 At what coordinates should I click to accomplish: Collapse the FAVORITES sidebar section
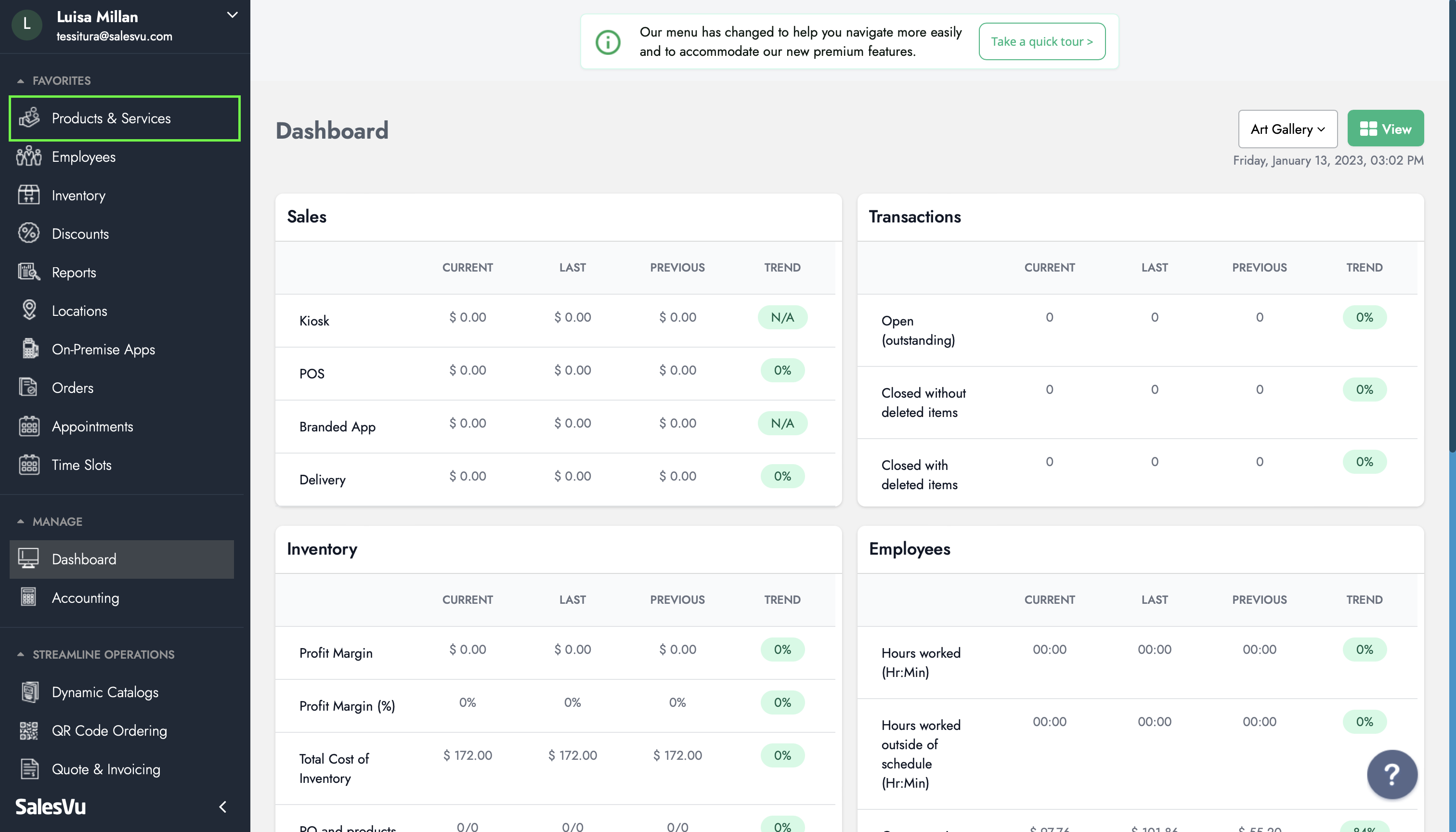point(21,80)
